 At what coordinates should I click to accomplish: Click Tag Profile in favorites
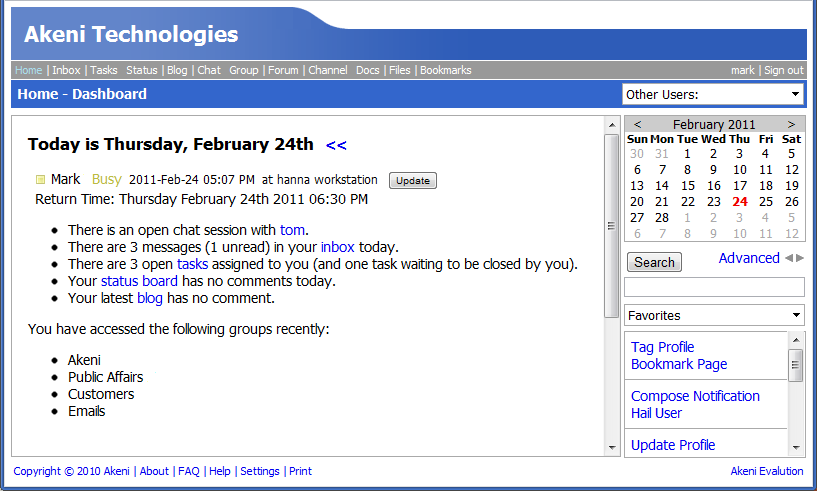(663, 347)
